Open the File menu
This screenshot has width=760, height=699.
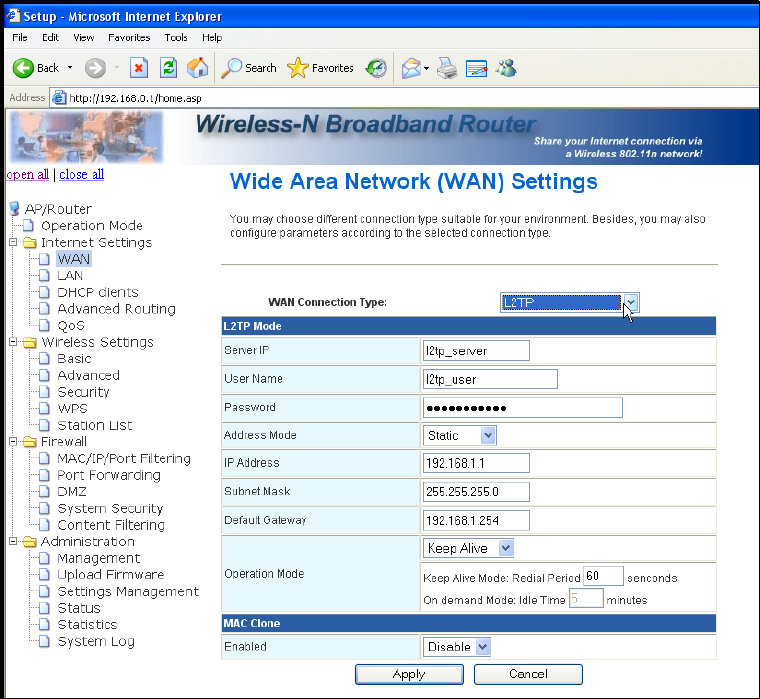click(20, 37)
